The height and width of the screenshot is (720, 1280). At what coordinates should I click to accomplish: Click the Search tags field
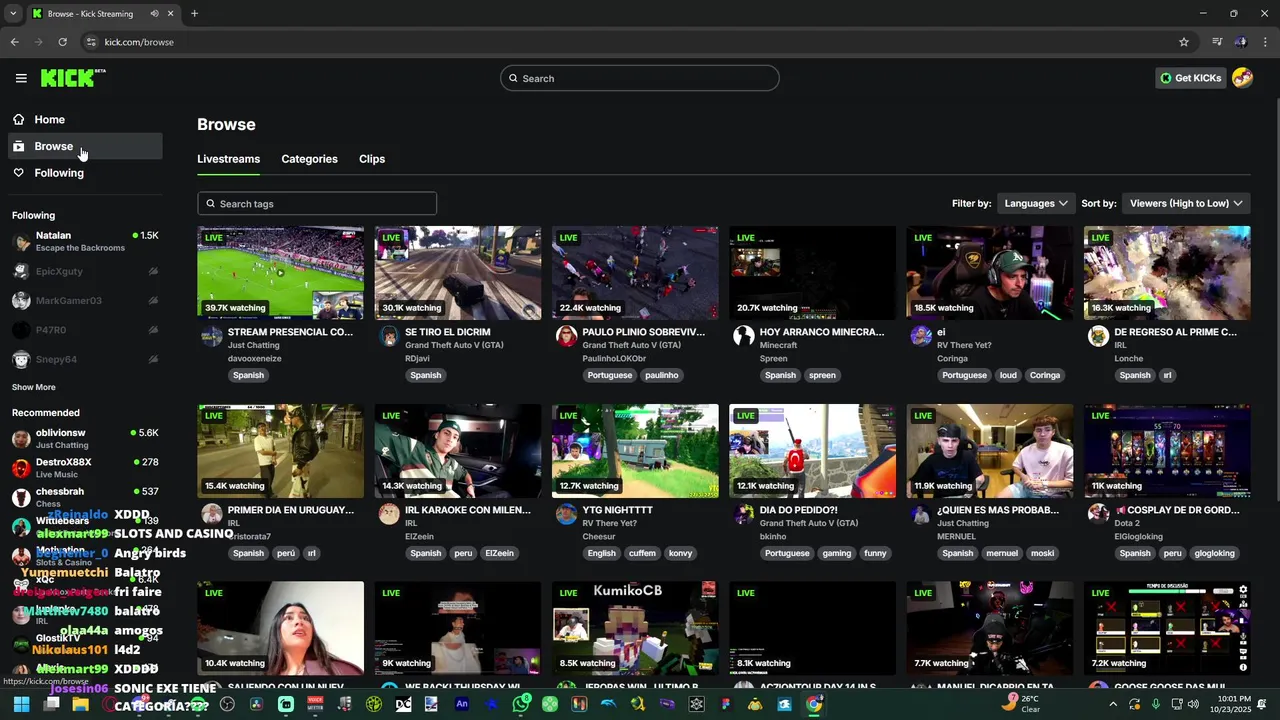(x=317, y=203)
